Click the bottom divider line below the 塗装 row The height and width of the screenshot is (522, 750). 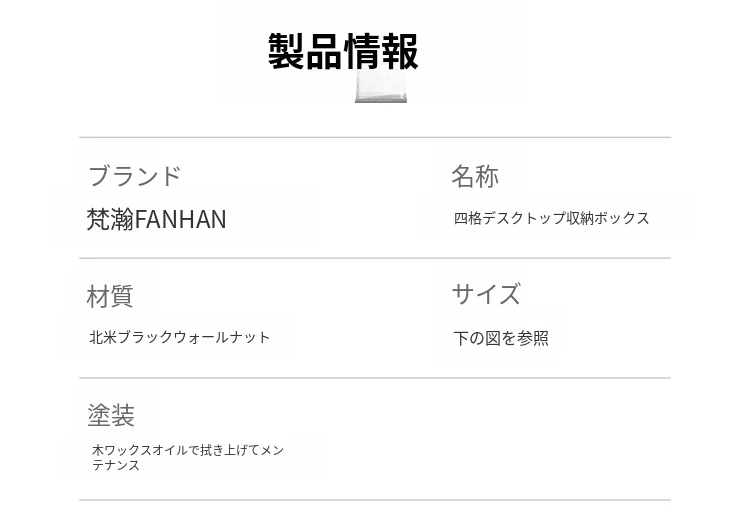(375, 500)
